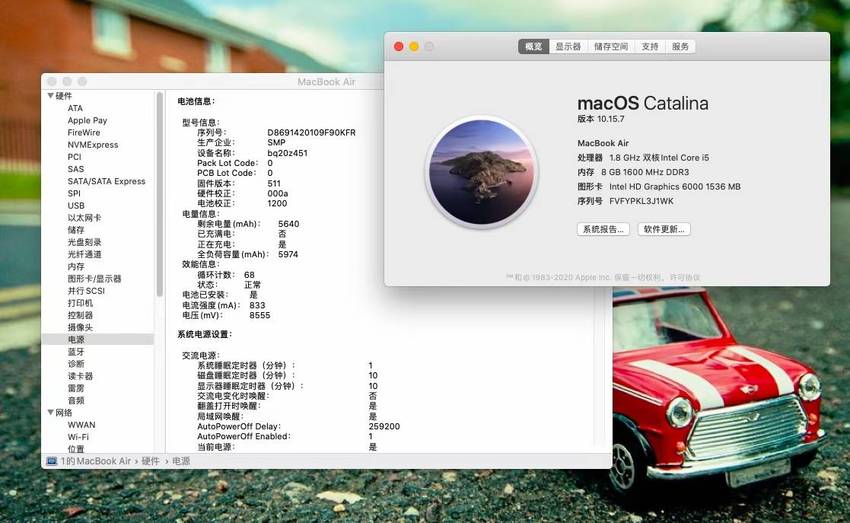Select 内存 in the sidebar
Viewport: 850px width, 523px height.
click(x=76, y=267)
